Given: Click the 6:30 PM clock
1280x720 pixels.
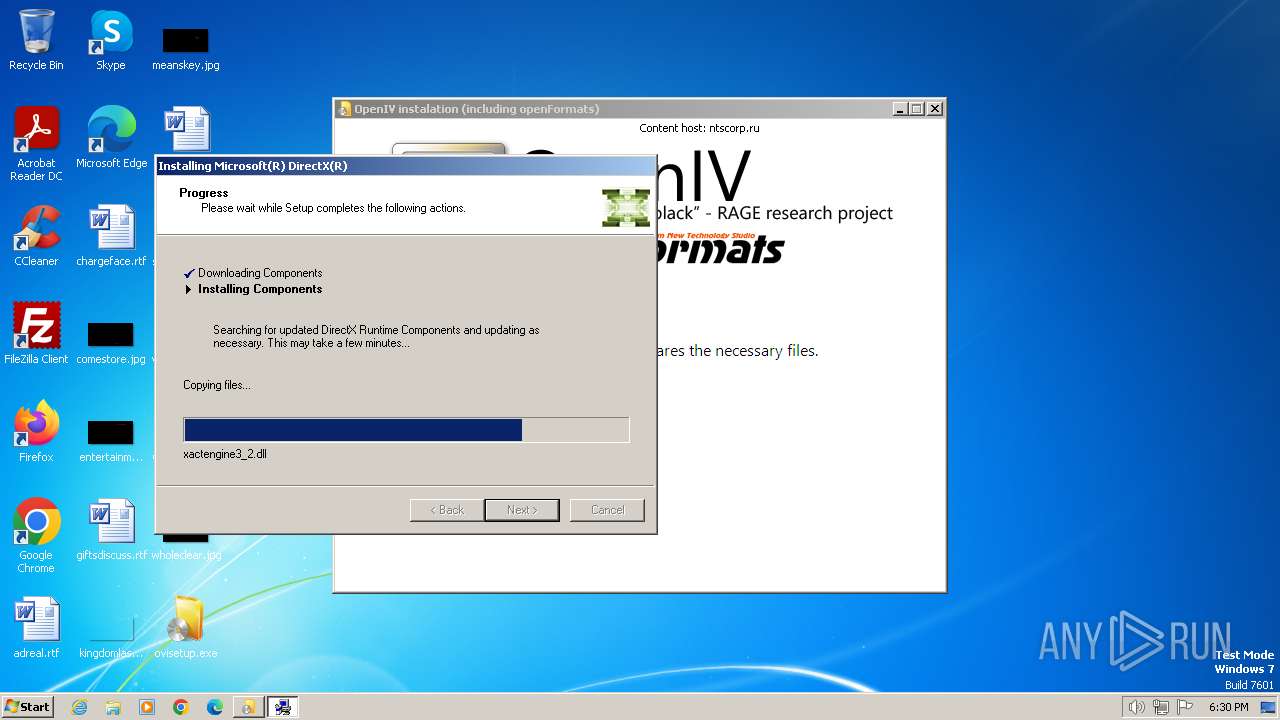Looking at the screenshot, I should tap(1229, 707).
